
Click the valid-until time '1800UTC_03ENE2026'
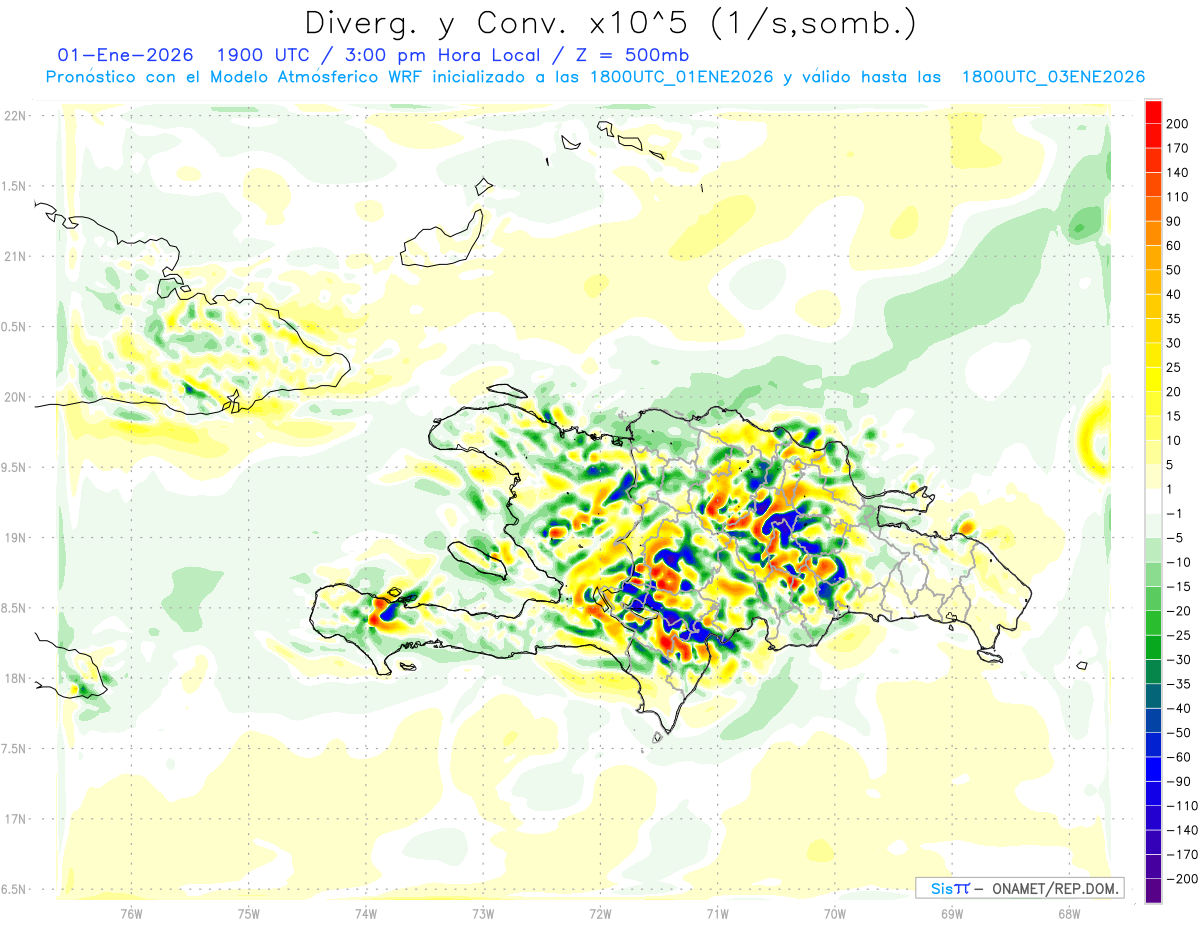1053,77
